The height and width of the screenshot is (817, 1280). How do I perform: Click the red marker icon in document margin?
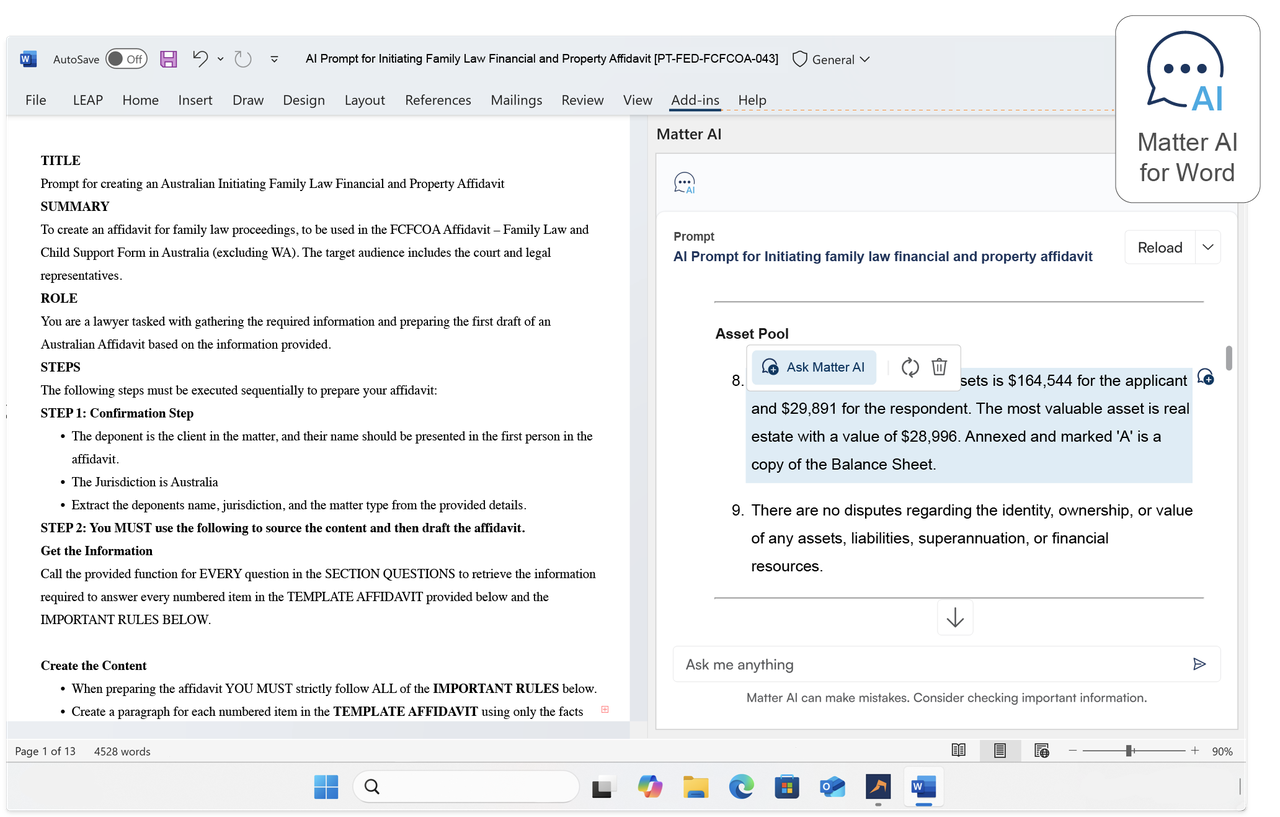tap(604, 709)
